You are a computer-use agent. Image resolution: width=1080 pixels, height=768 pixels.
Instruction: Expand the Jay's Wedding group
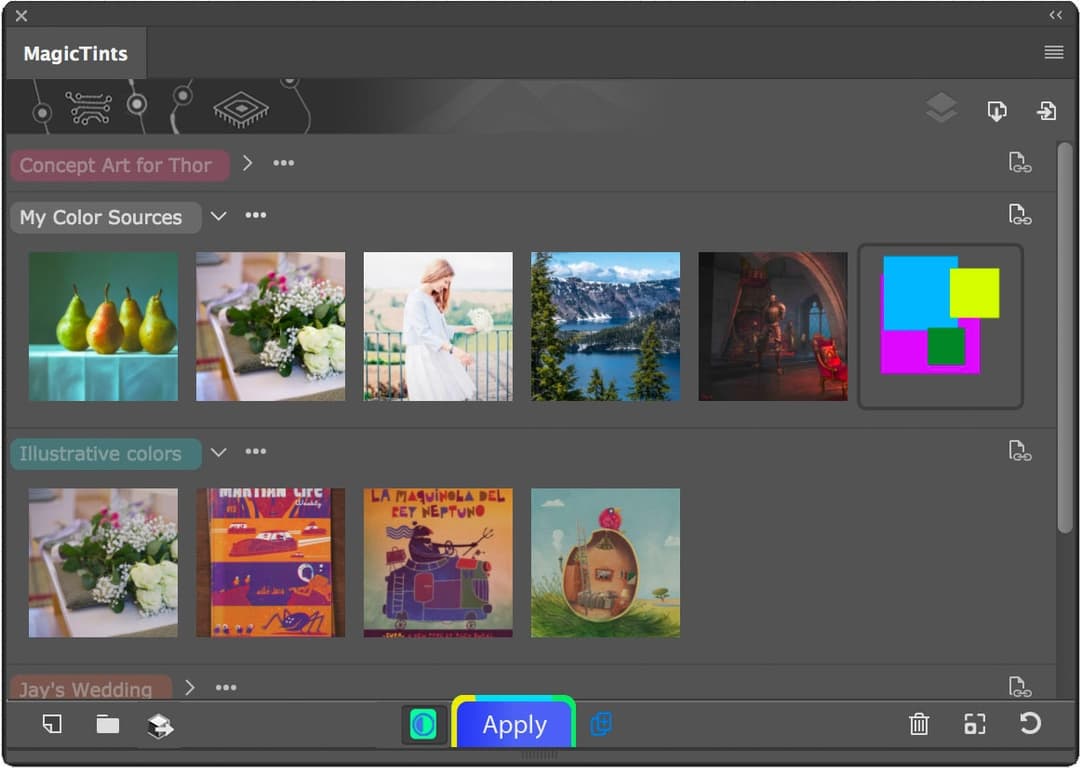pos(189,687)
